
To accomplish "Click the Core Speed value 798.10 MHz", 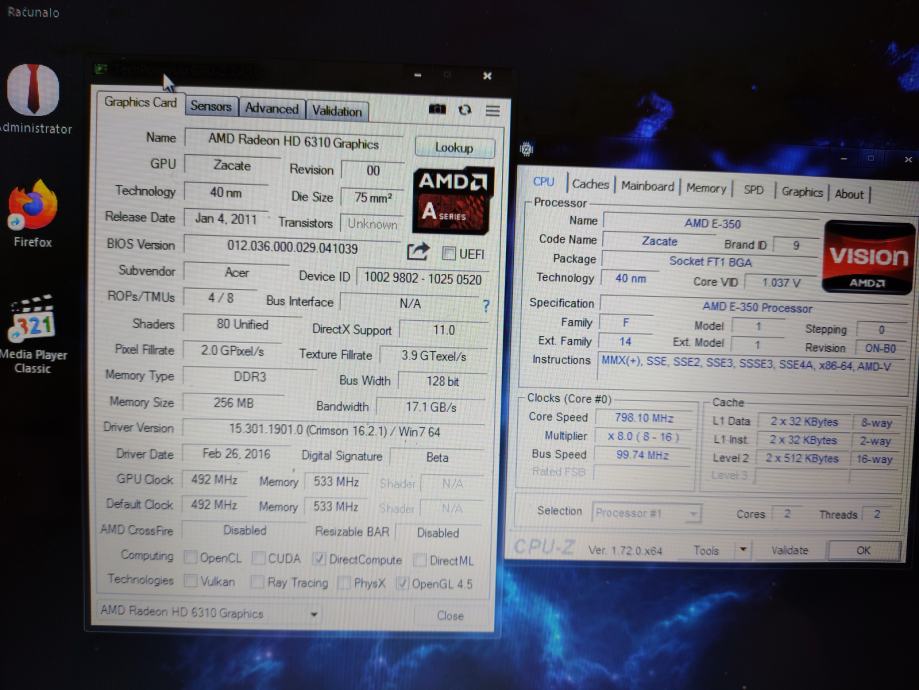I will tap(644, 417).
